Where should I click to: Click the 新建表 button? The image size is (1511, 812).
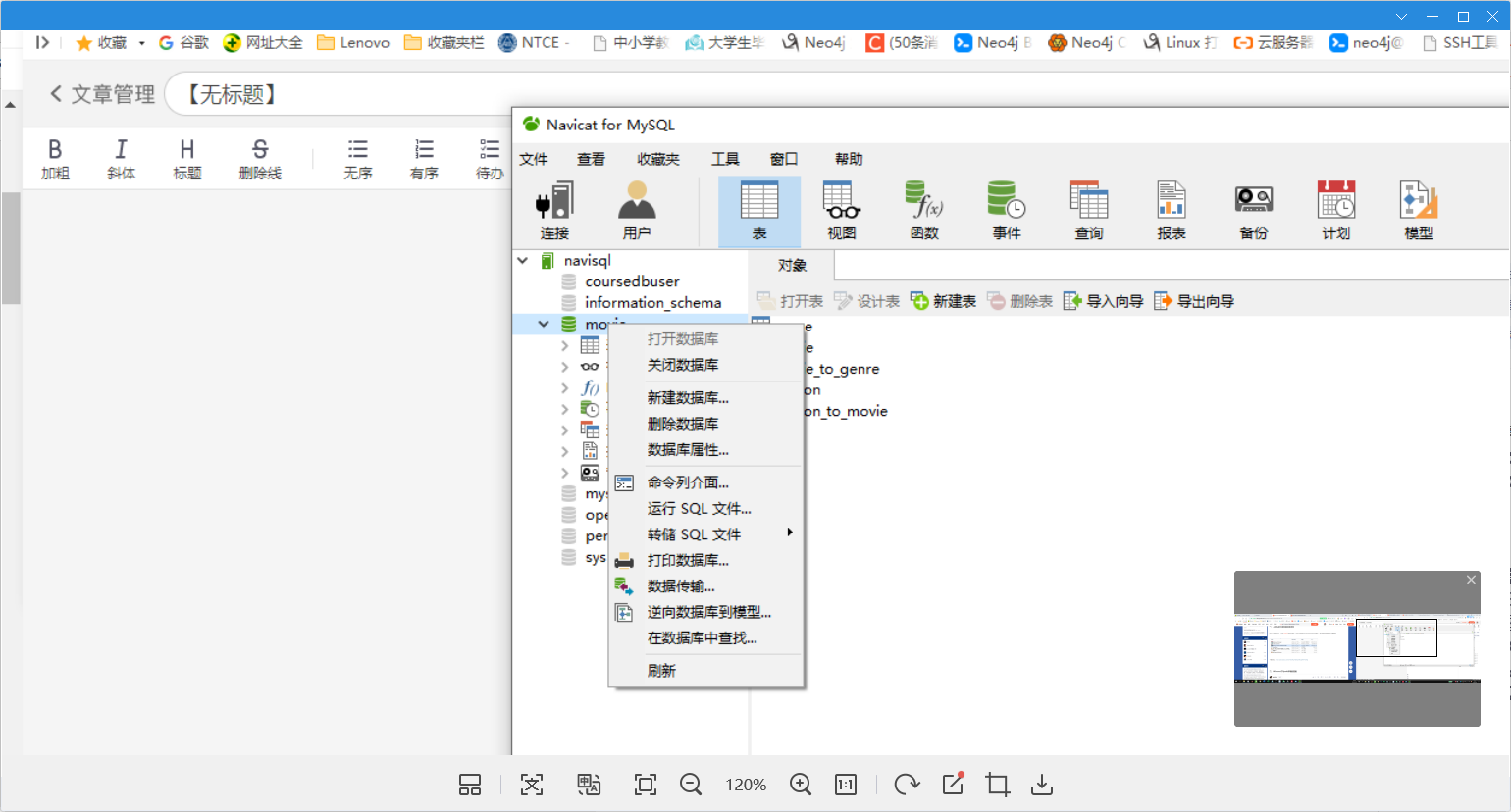coord(943,301)
